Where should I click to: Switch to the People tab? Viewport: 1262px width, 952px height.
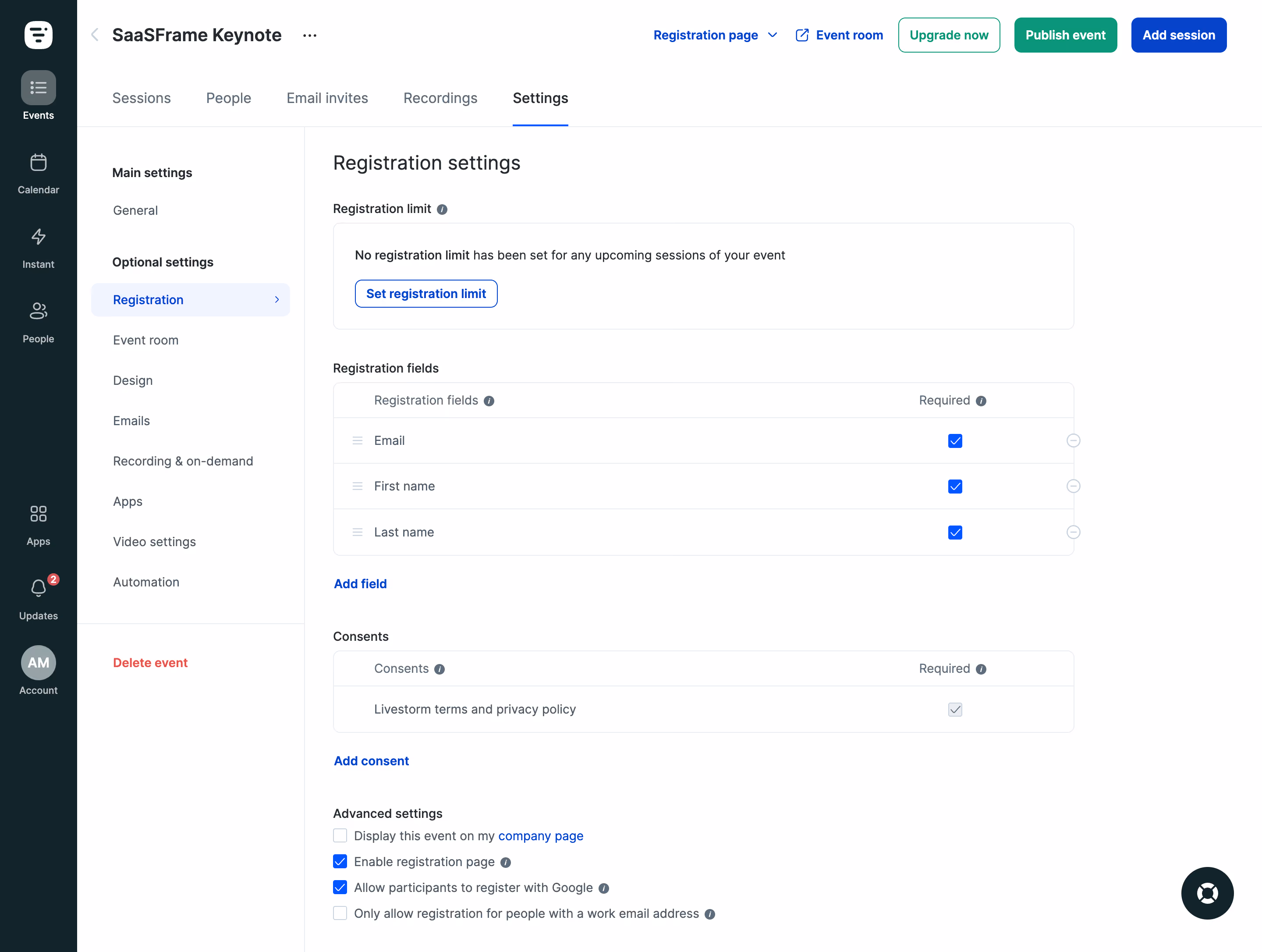(x=229, y=98)
